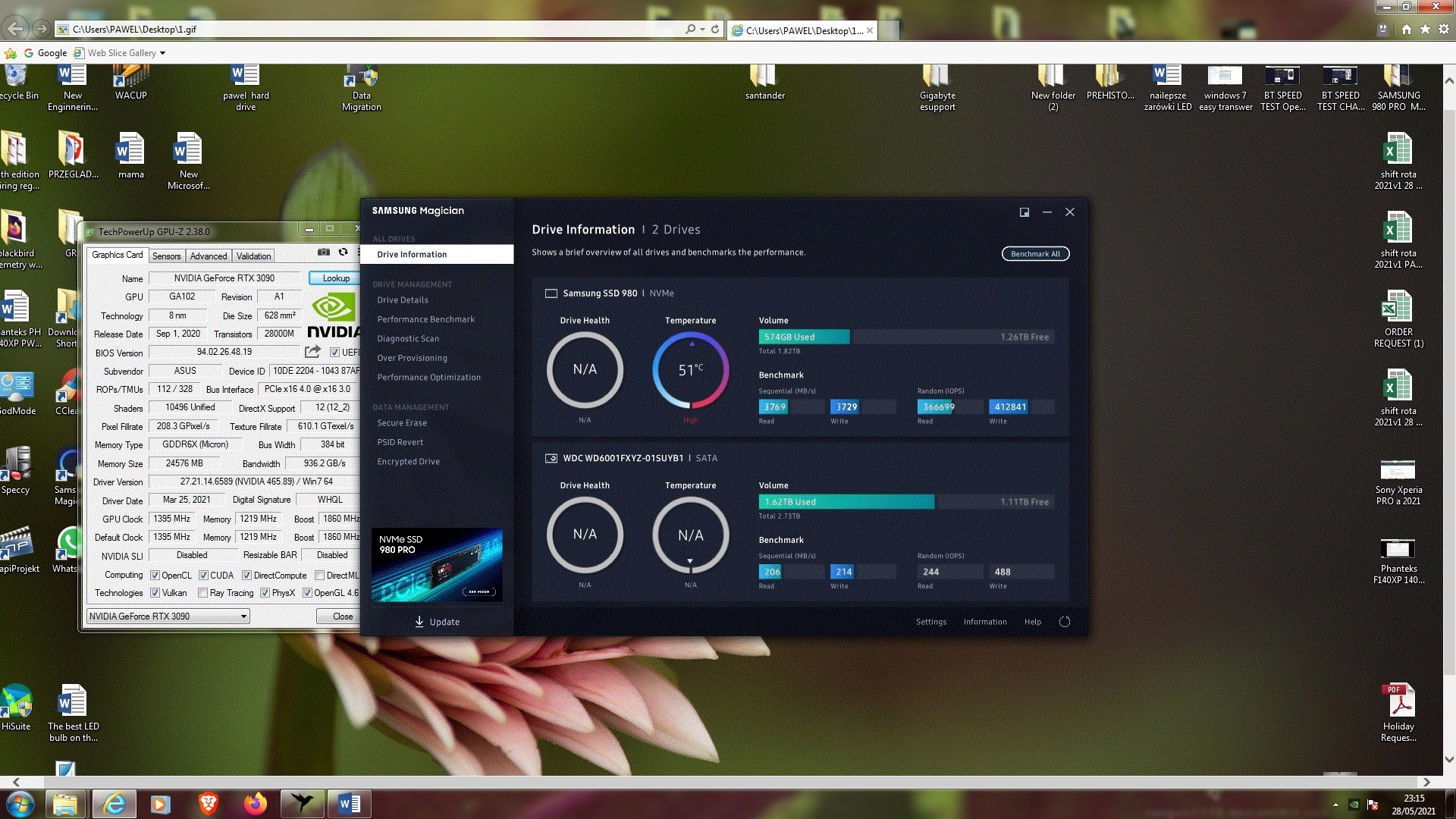Open Firefox from the taskbar
Screen dimensions: 1456x819
[x=256, y=804]
